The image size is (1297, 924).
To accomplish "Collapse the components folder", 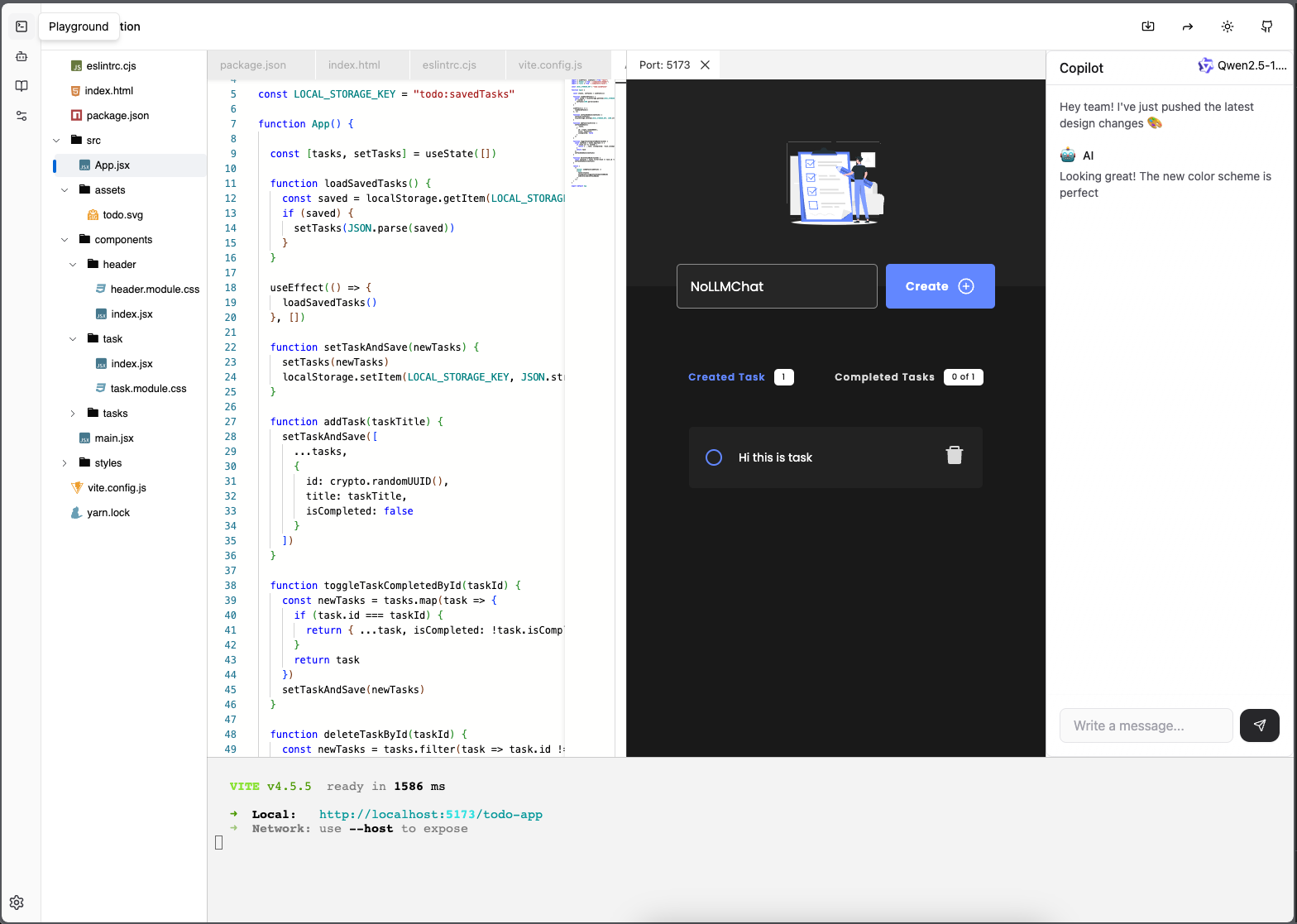I will [x=65, y=240].
